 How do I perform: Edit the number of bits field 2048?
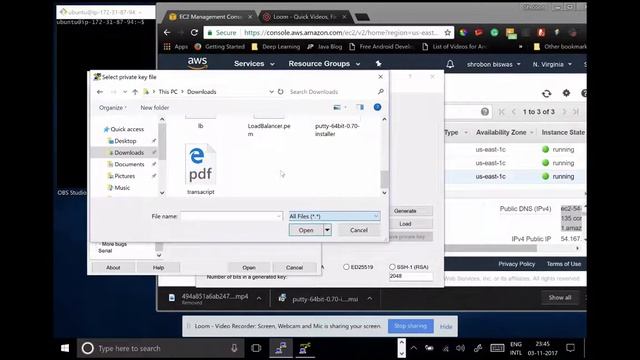411,276
